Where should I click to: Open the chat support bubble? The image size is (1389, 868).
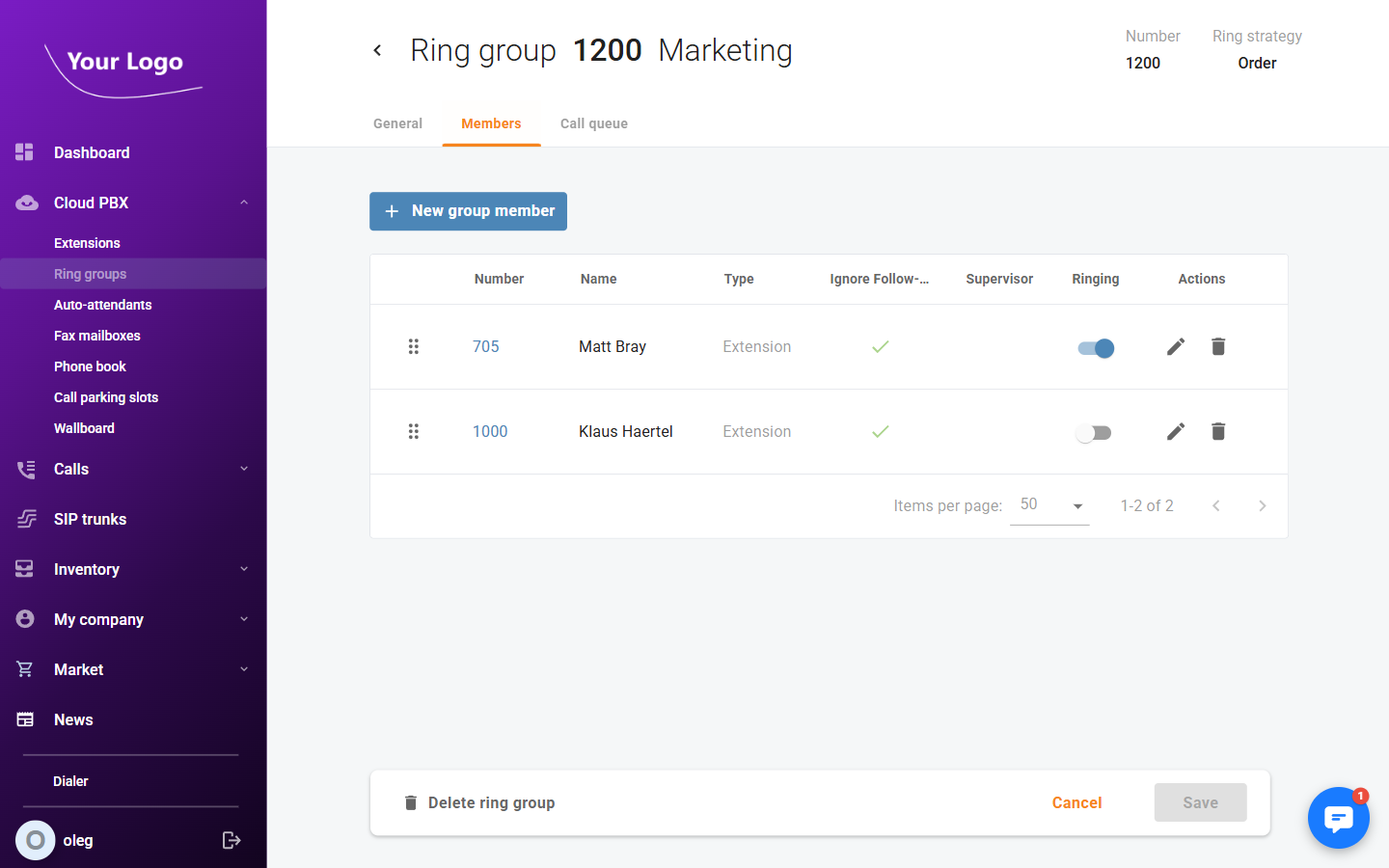click(x=1339, y=818)
